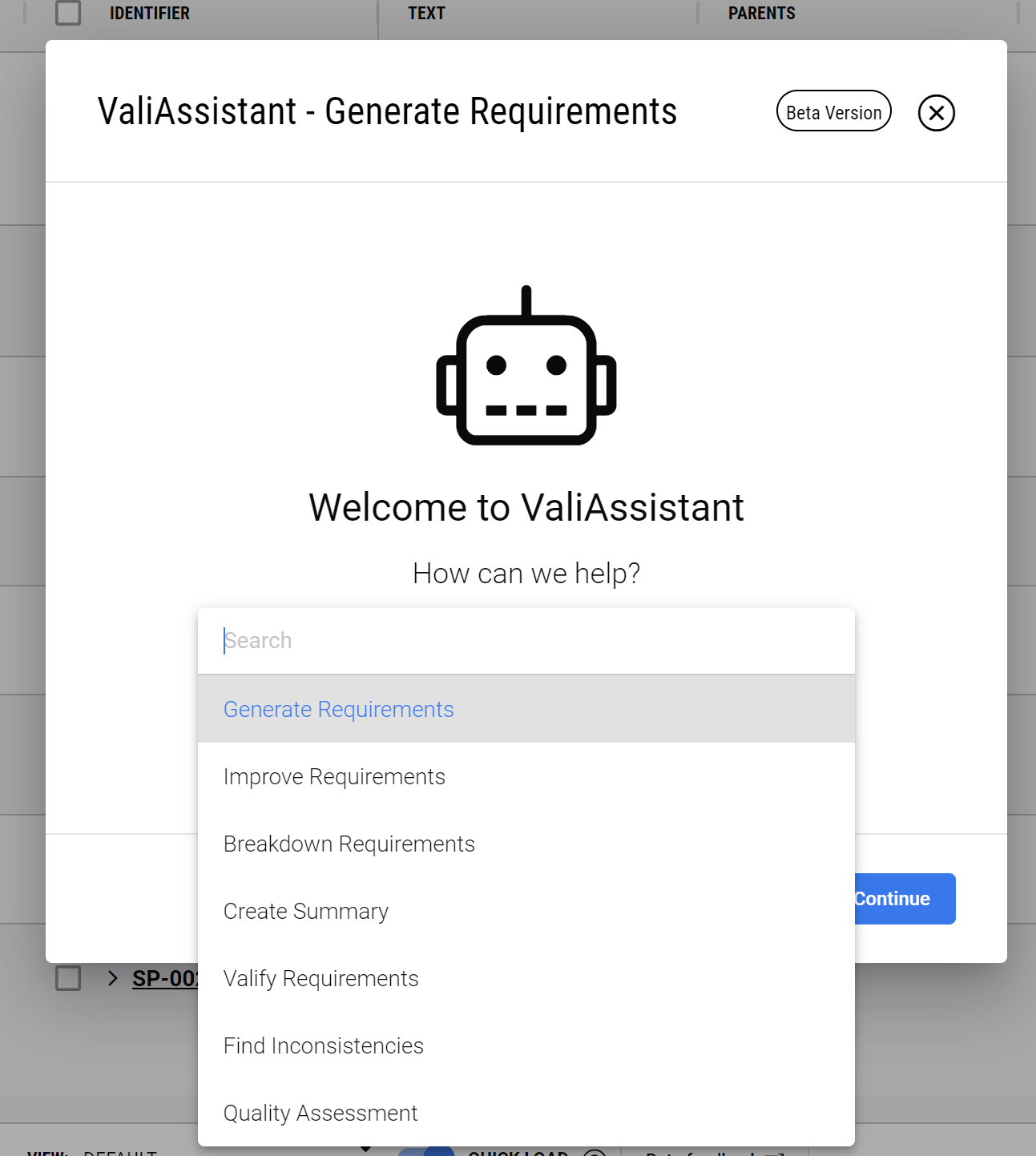Viewport: 1036px width, 1156px height.
Task: Close the ValiAssistant dialog with X icon
Action: coord(936,112)
